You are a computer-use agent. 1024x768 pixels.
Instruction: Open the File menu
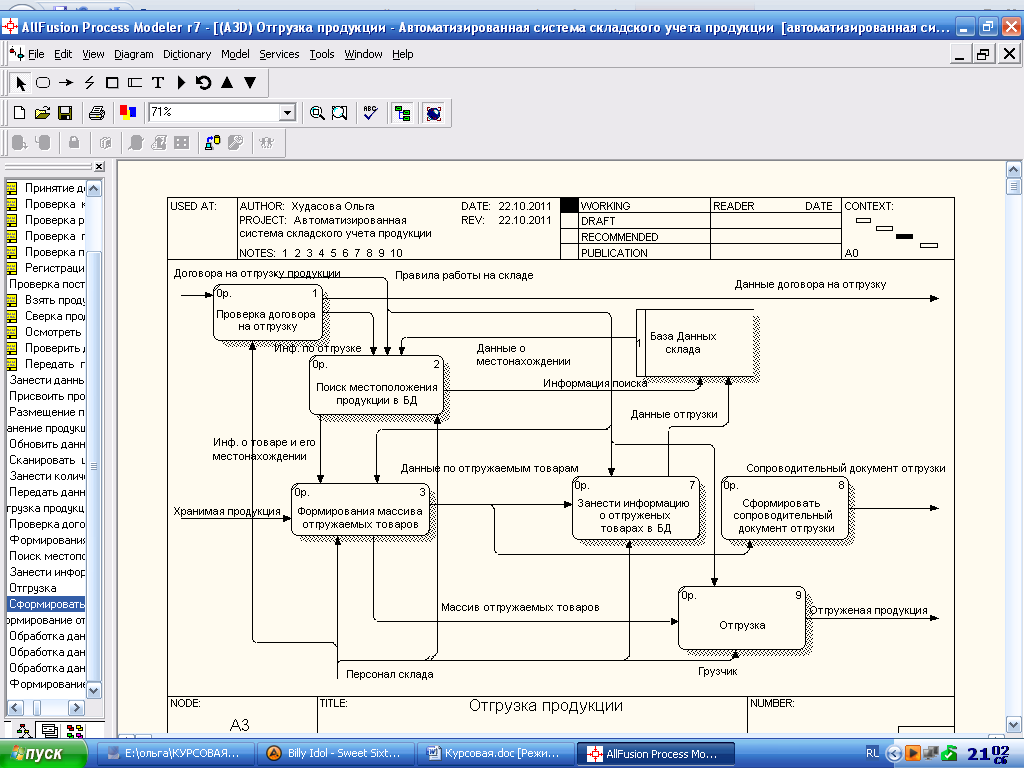[x=36, y=54]
